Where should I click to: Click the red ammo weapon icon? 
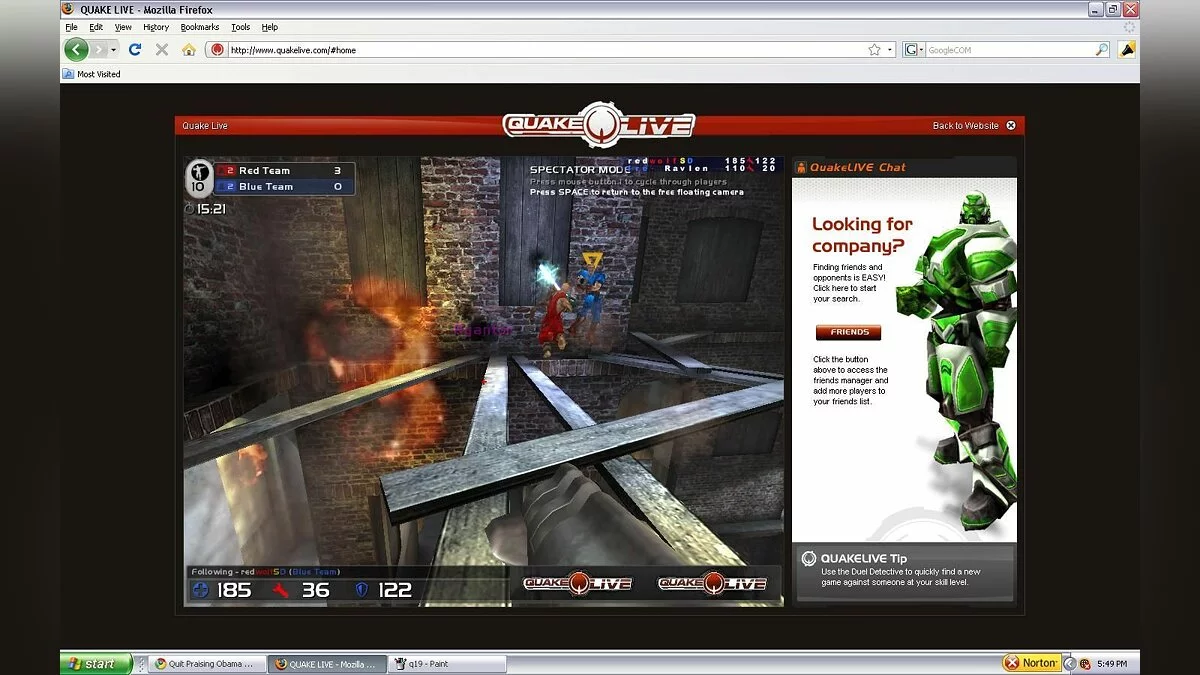pos(281,590)
